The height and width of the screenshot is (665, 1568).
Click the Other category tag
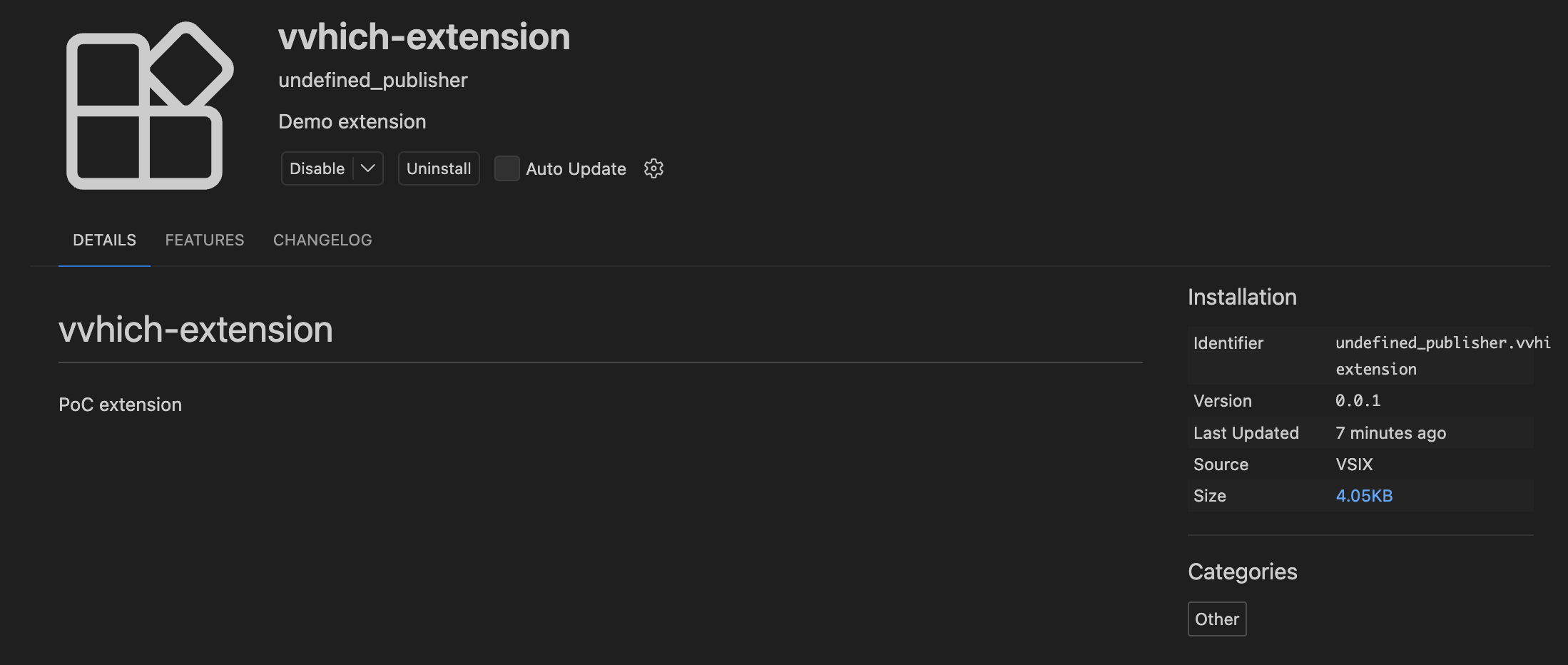[1217, 619]
